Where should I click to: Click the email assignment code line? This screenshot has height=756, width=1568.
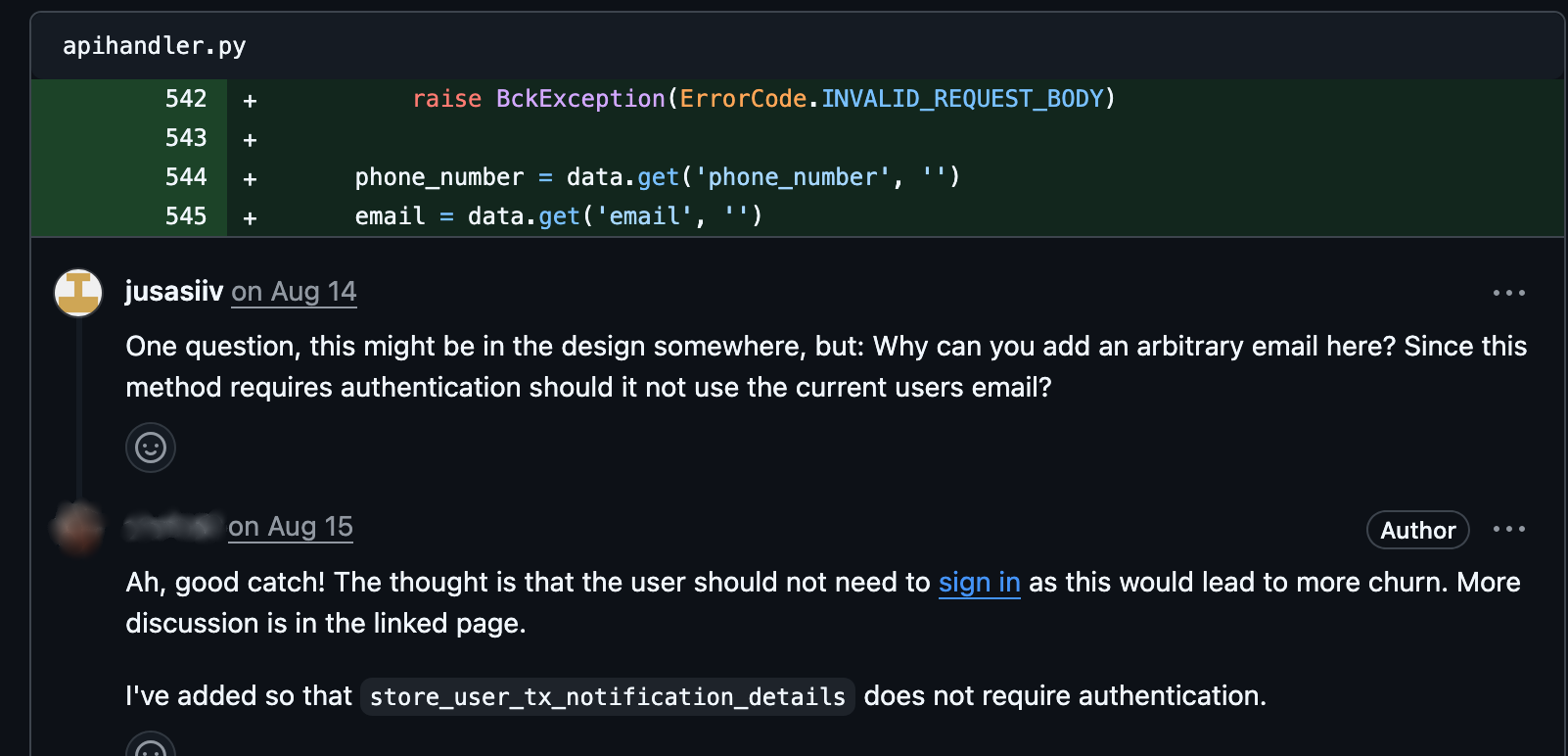click(x=558, y=216)
